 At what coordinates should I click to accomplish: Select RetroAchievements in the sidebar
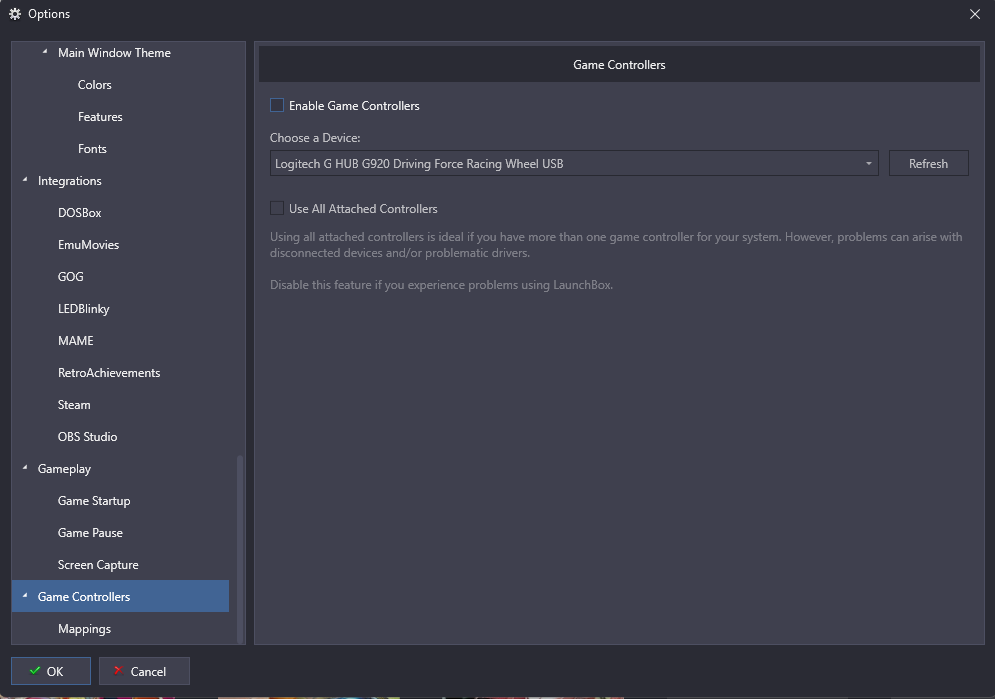(109, 373)
